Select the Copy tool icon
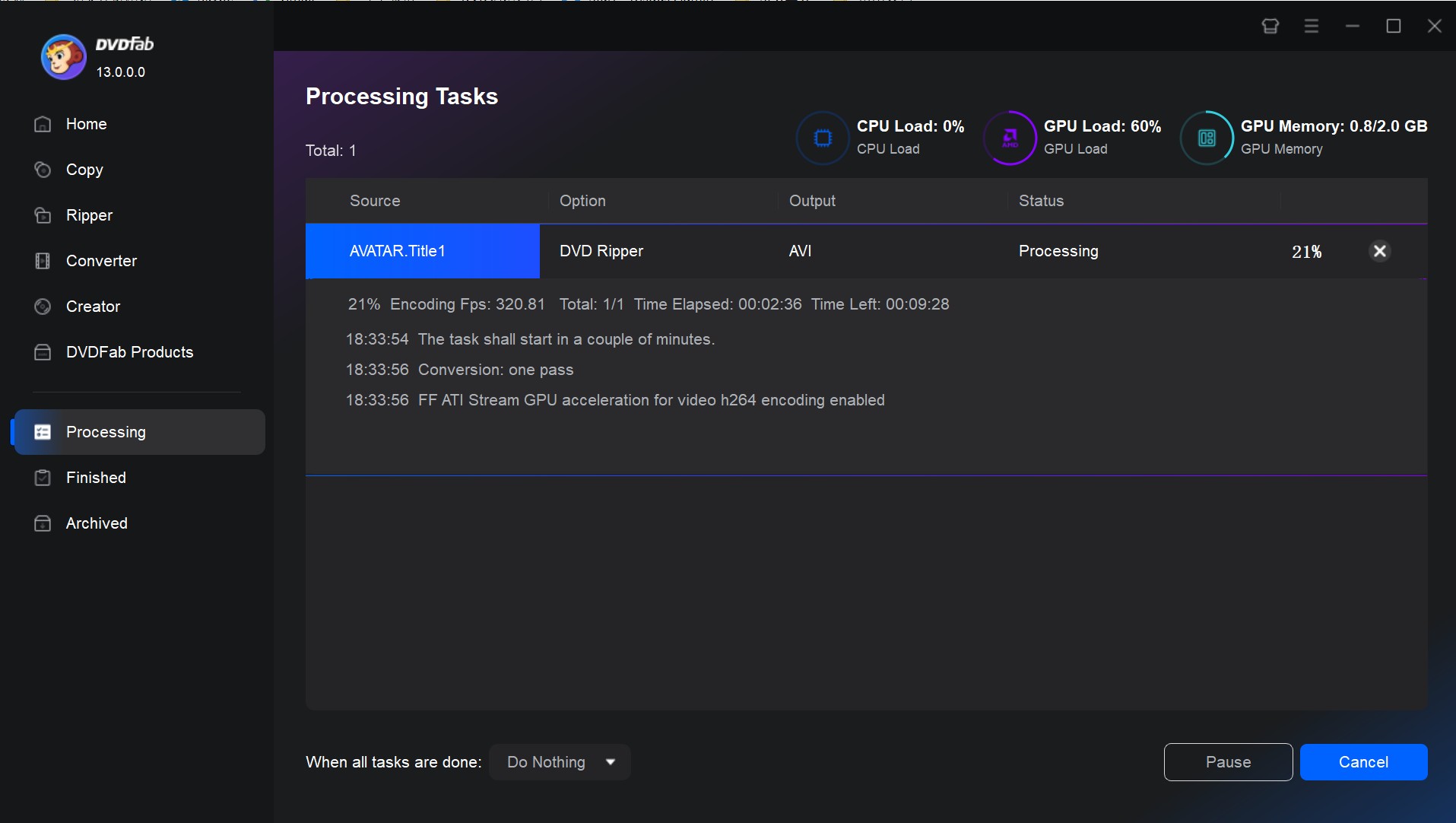The image size is (1456, 823). coord(43,170)
